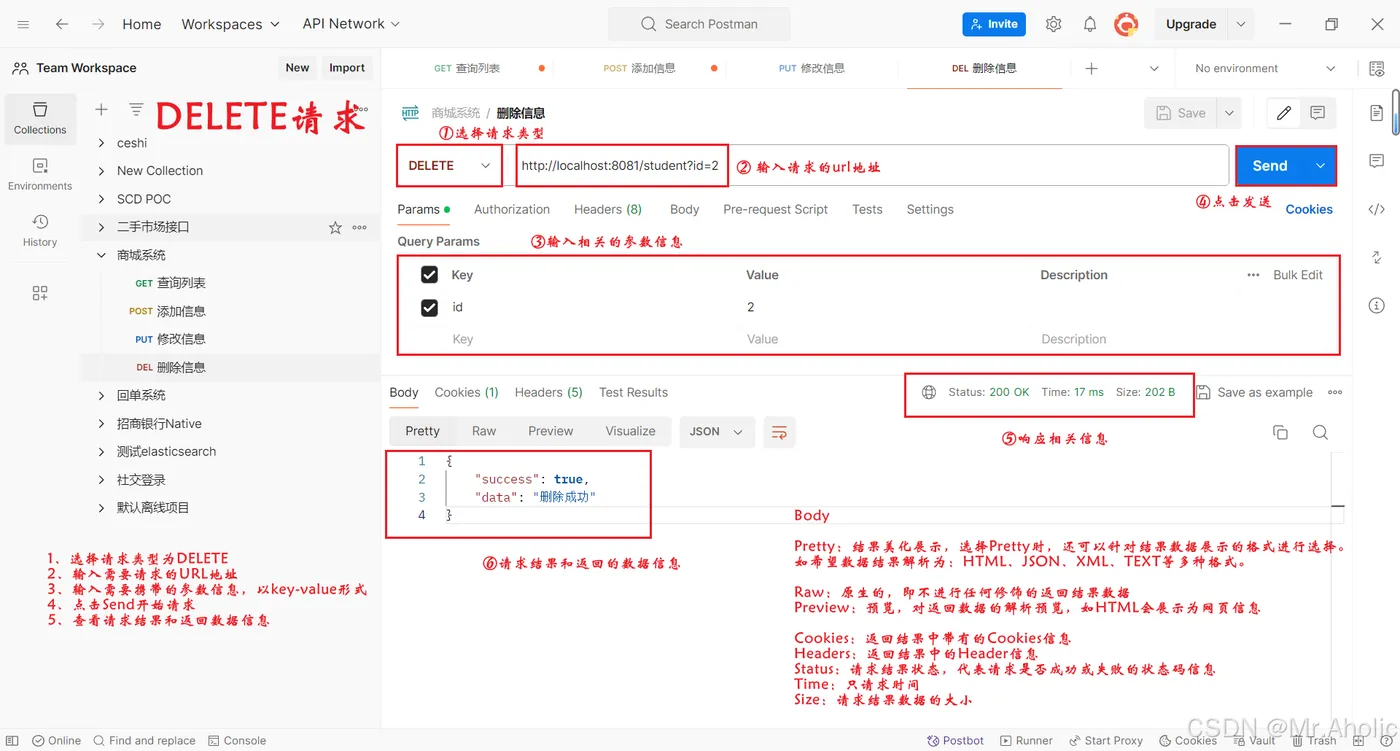Star the 二手市场接口 collection
Screen dimensions: 1400x751
click(335, 228)
